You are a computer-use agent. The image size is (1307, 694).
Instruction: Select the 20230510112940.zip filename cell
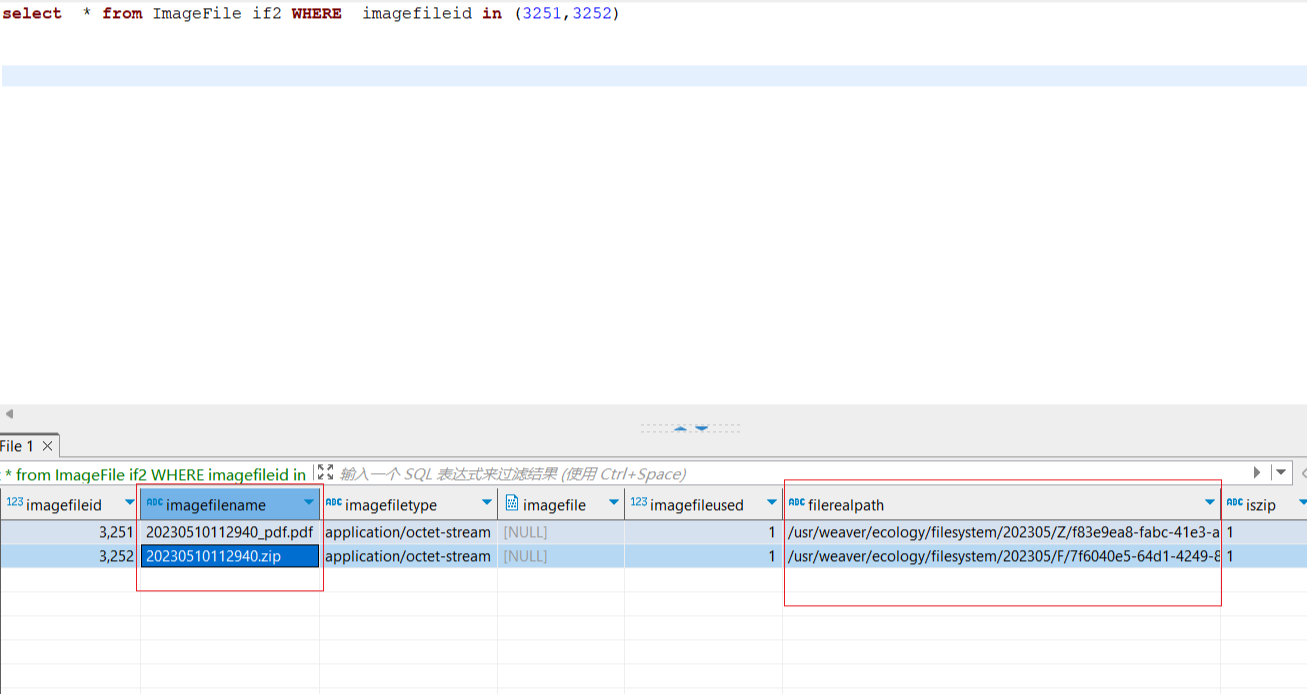(230, 556)
